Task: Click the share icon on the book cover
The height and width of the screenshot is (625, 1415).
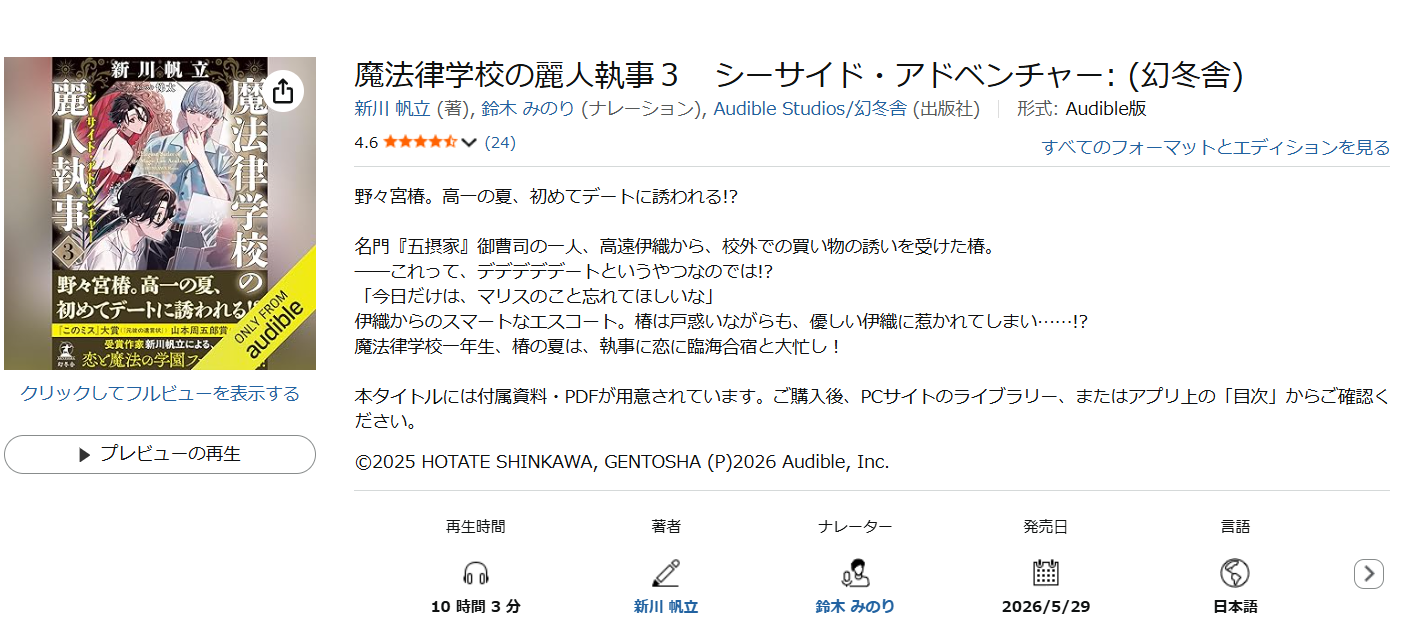Action: pyautogui.click(x=283, y=91)
